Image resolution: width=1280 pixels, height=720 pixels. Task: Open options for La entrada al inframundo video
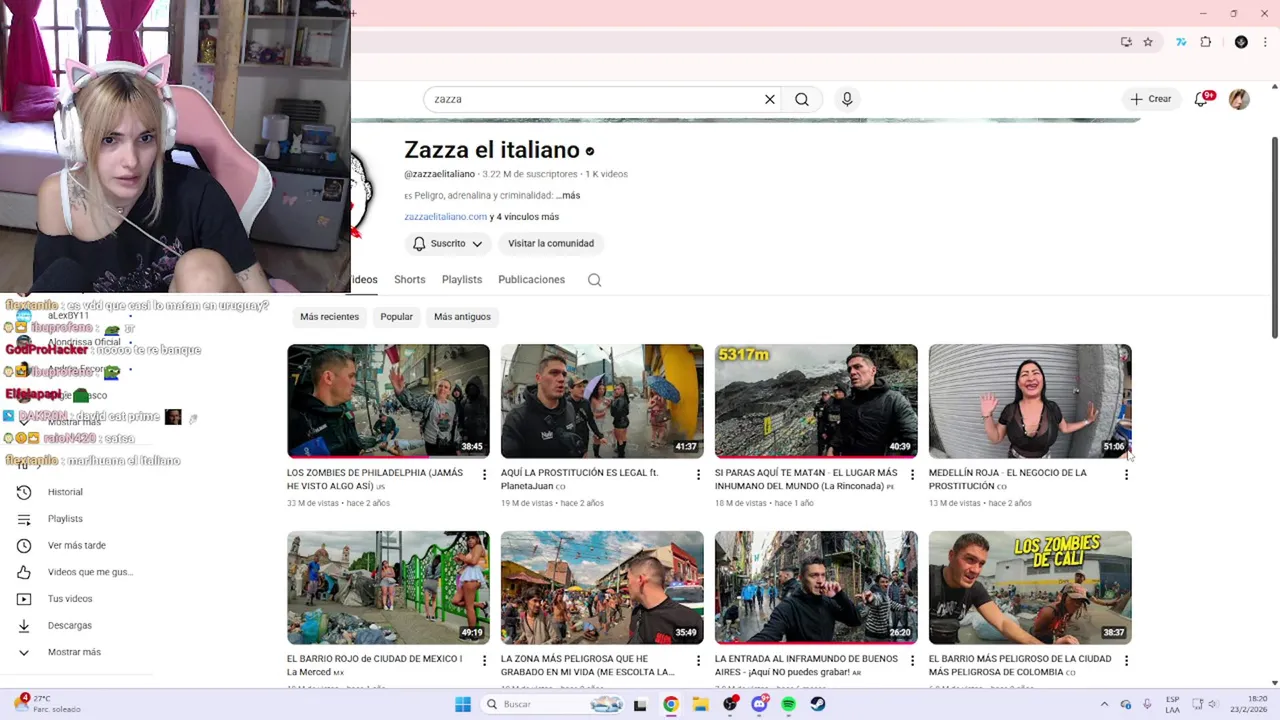click(912, 661)
